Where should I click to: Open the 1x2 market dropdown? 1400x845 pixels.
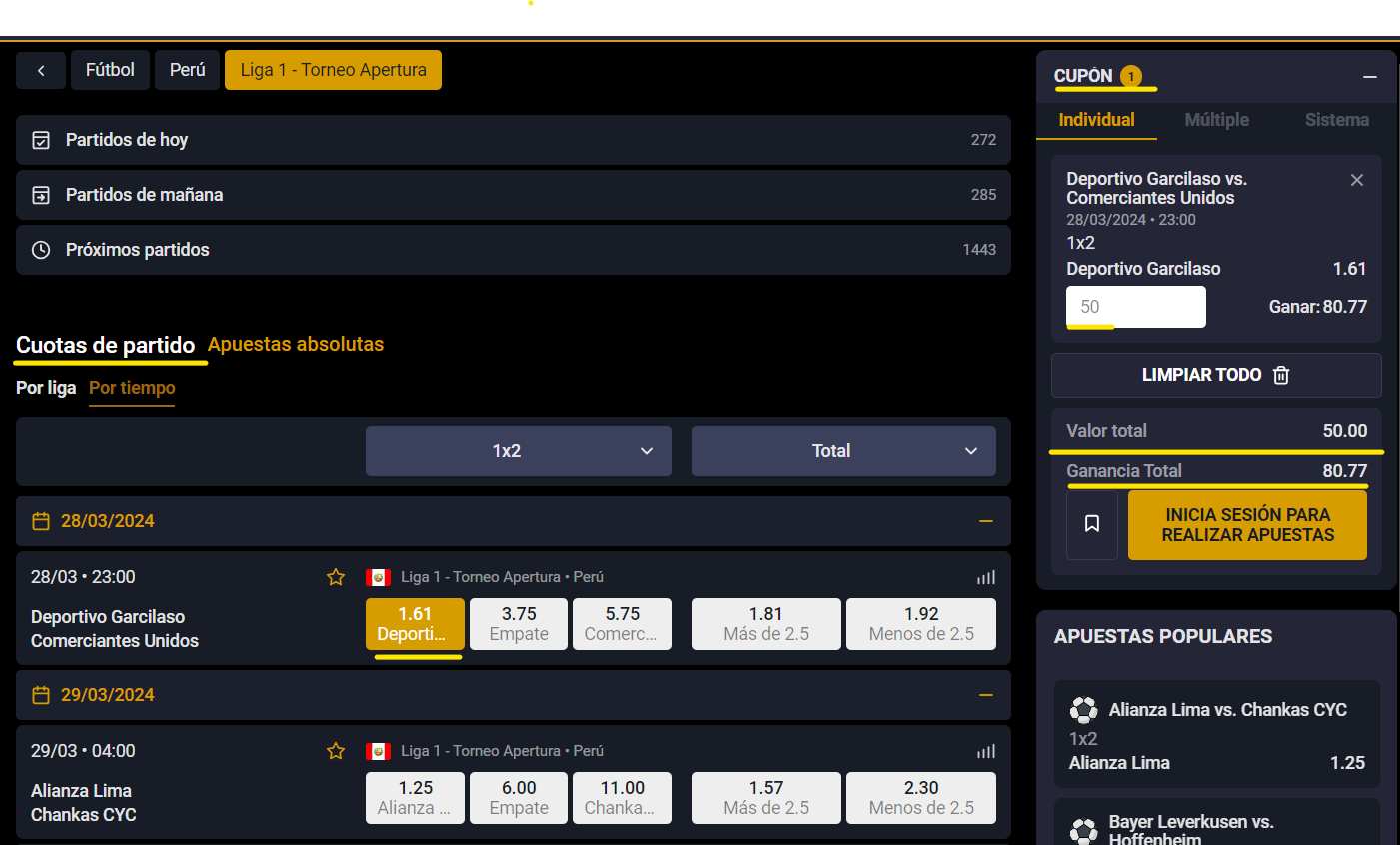click(x=518, y=450)
